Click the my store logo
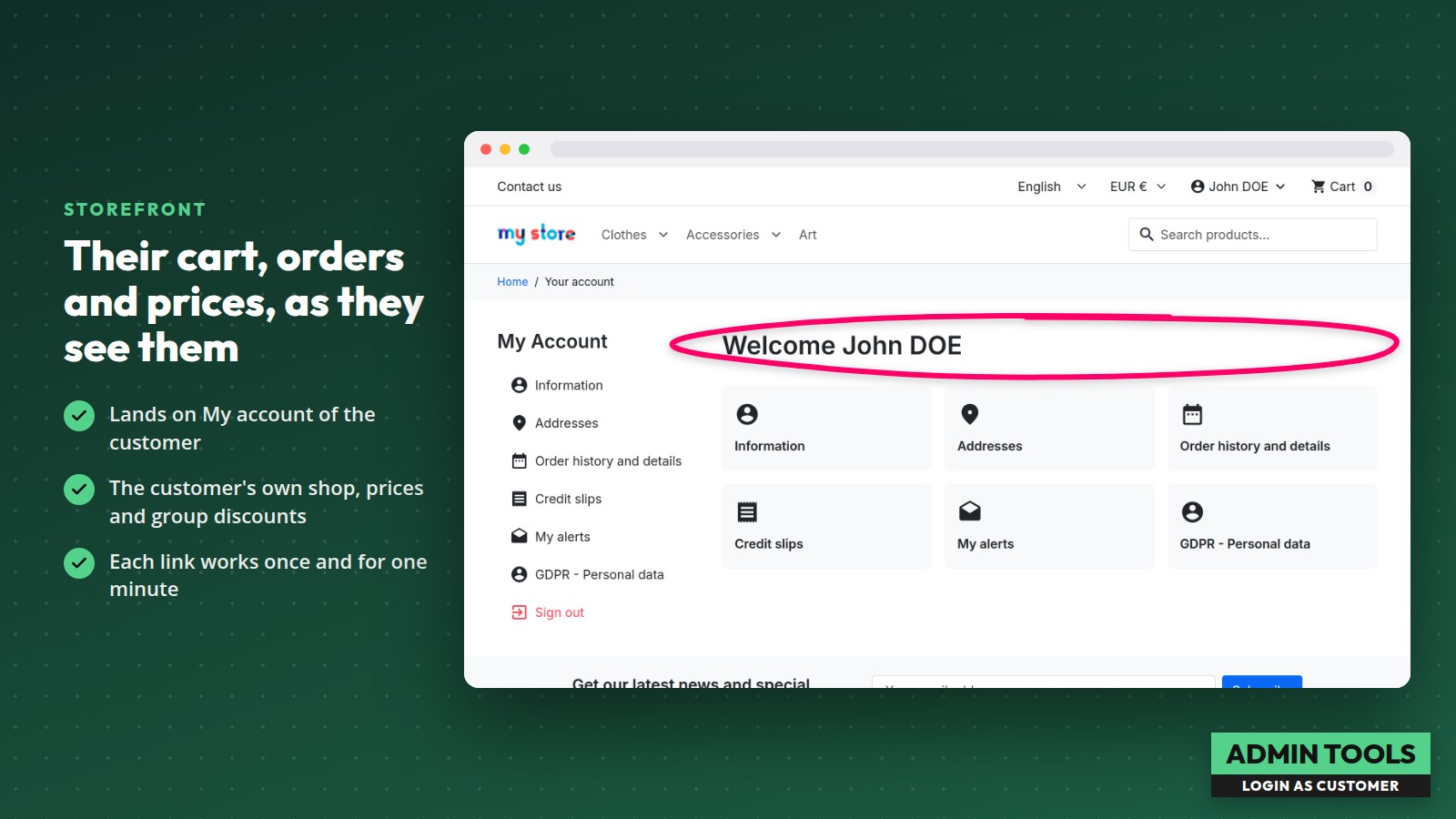The width and height of the screenshot is (1456, 819). pos(536,234)
